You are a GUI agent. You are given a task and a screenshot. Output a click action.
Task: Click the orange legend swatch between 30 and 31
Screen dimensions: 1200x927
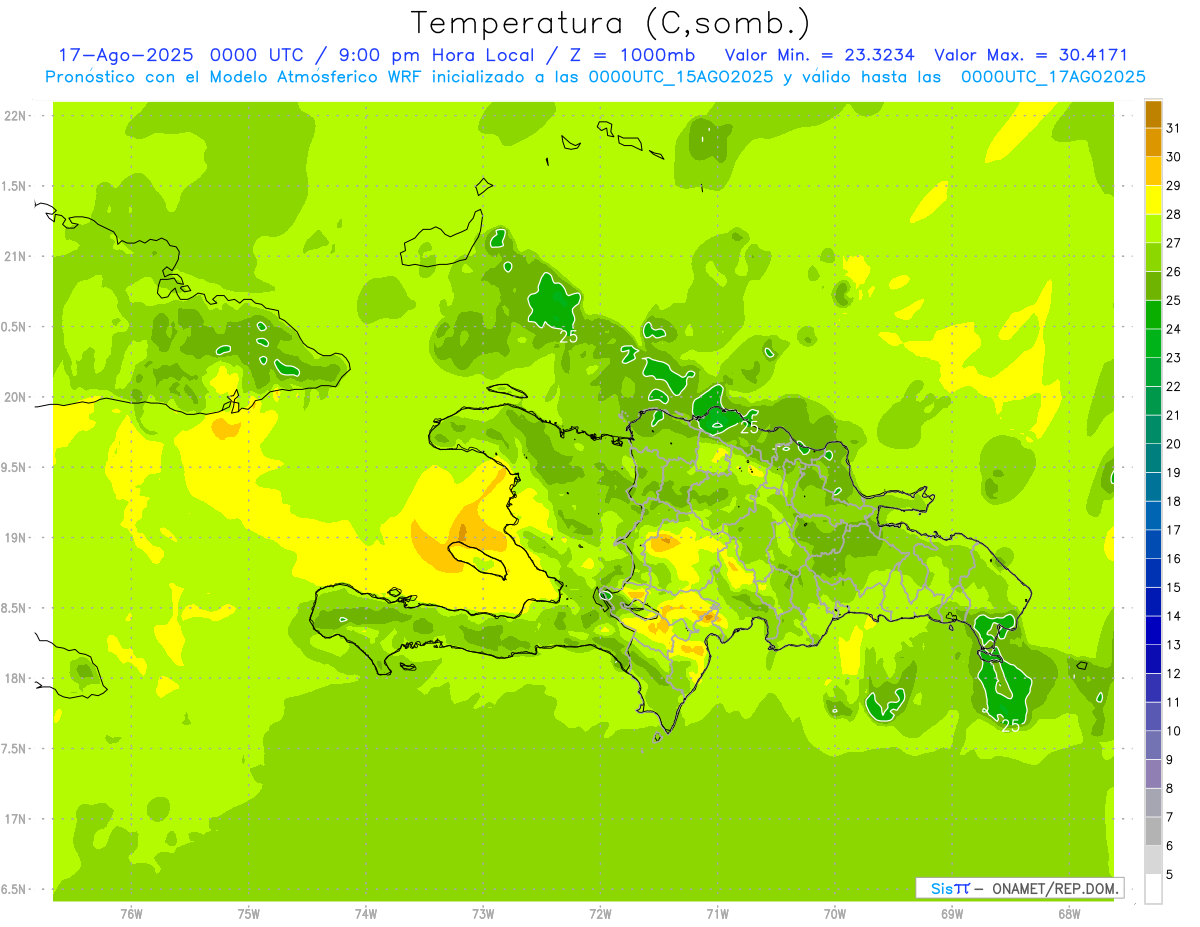point(1153,142)
